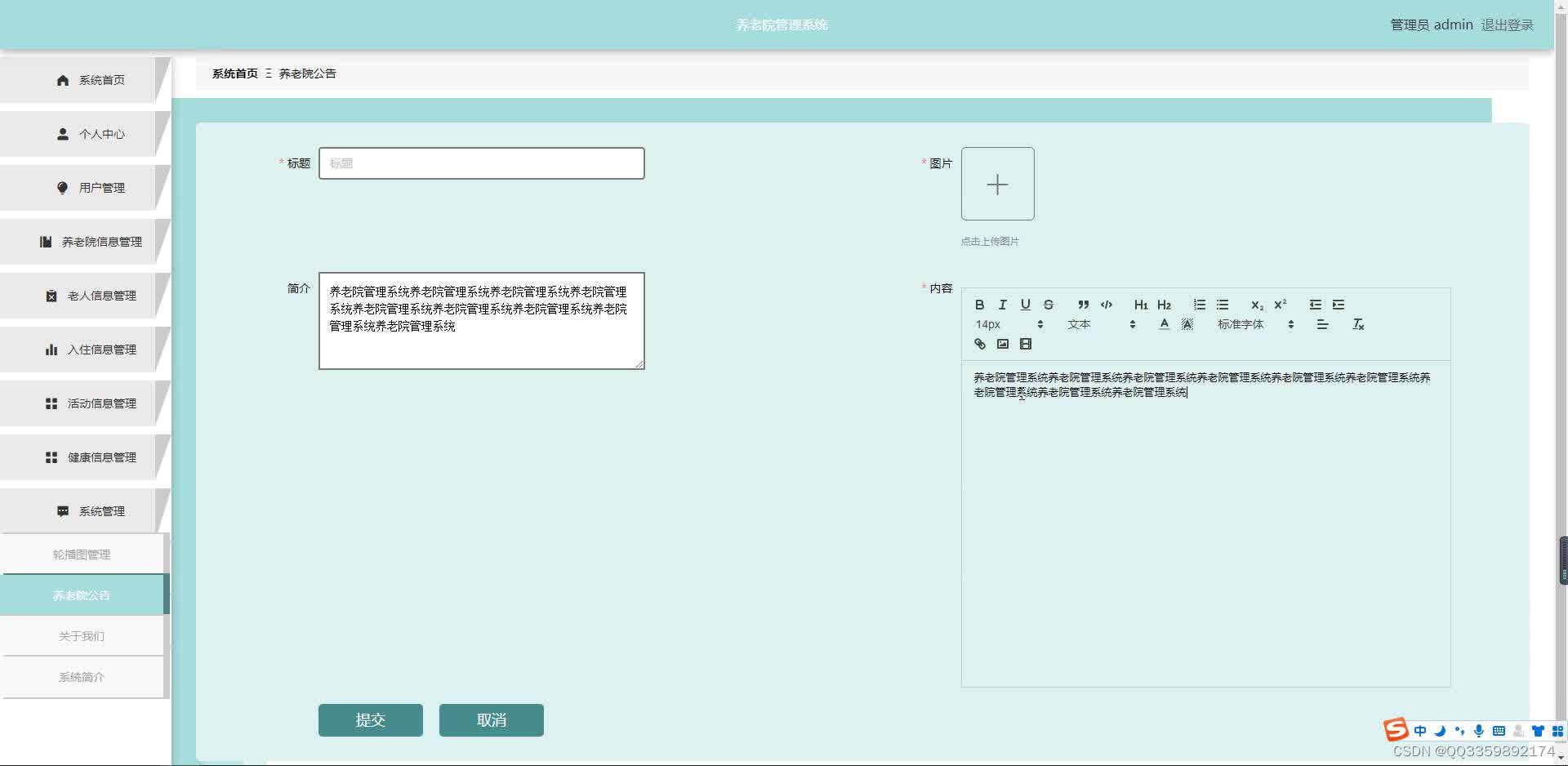Decrease indent with the outdent icon
1568x766 pixels.
1315,305
